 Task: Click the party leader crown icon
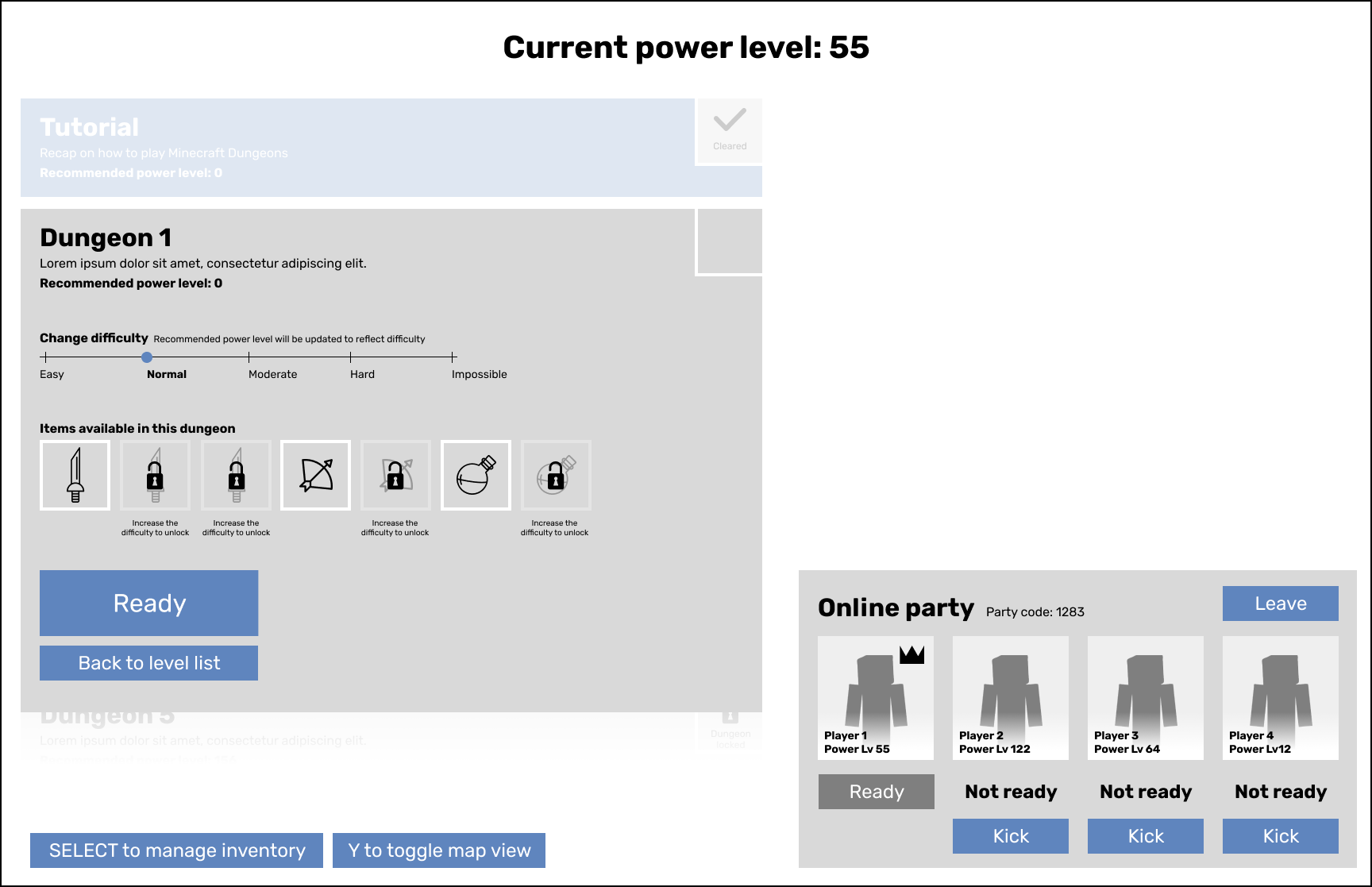click(x=911, y=654)
